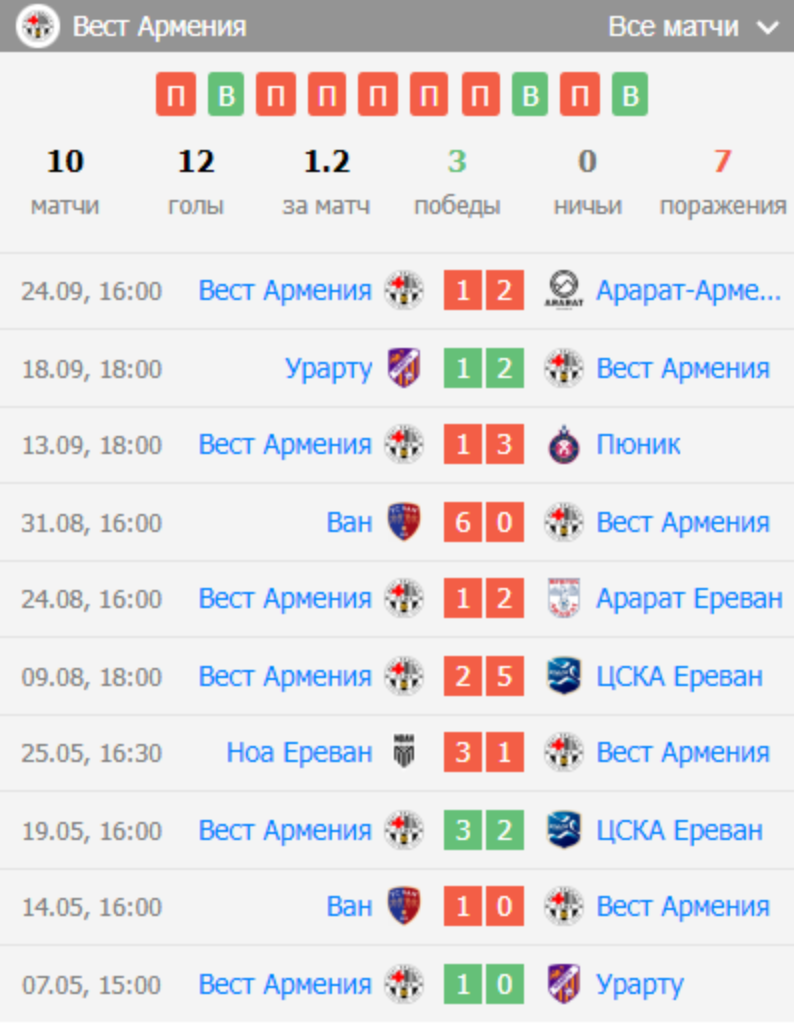Image resolution: width=794 pixels, height=1028 pixels.
Task: Click the Urartu crest in 18.09 match
Action: click(404, 368)
